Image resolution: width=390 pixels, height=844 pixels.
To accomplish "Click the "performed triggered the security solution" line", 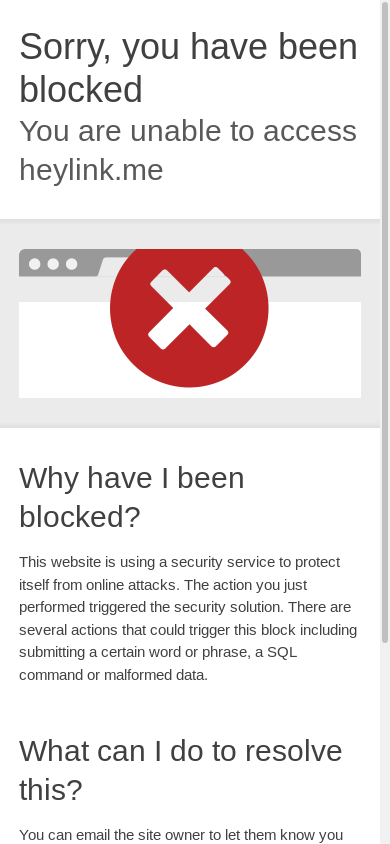I will [185, 607].
